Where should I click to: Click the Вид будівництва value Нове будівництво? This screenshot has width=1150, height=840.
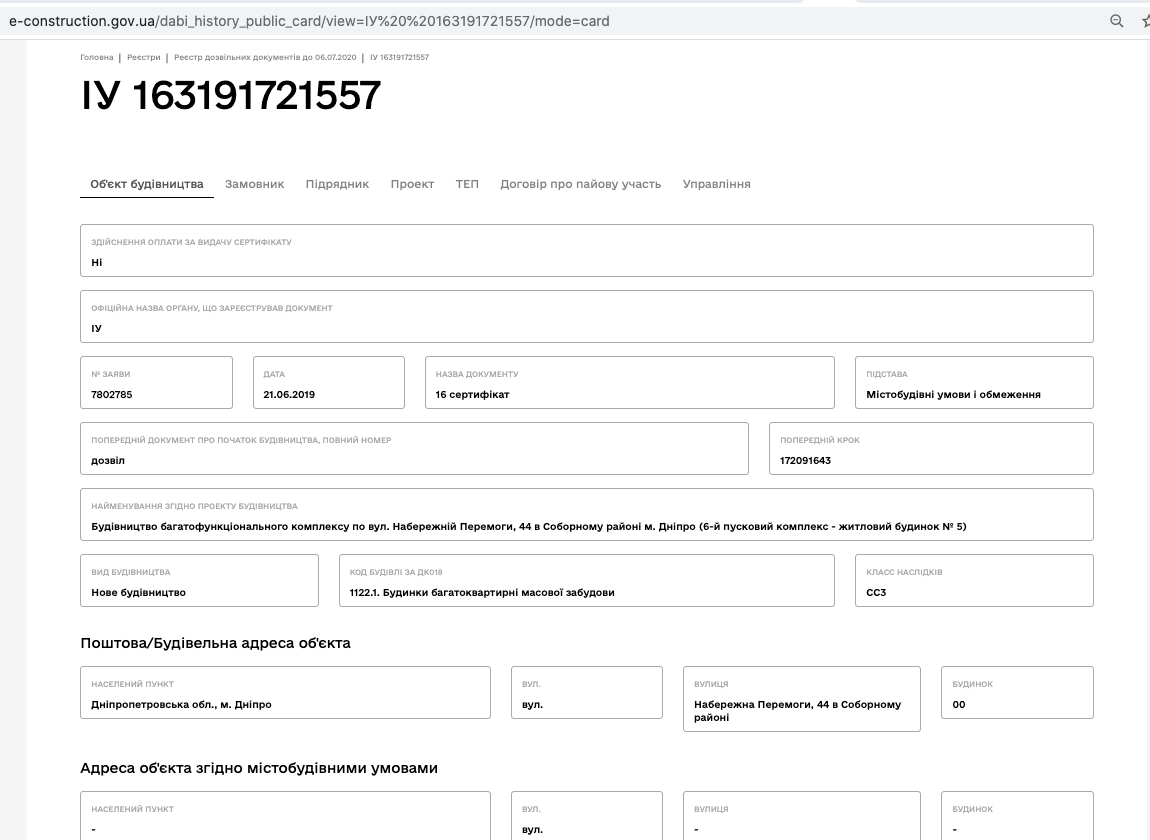point(139,593)
